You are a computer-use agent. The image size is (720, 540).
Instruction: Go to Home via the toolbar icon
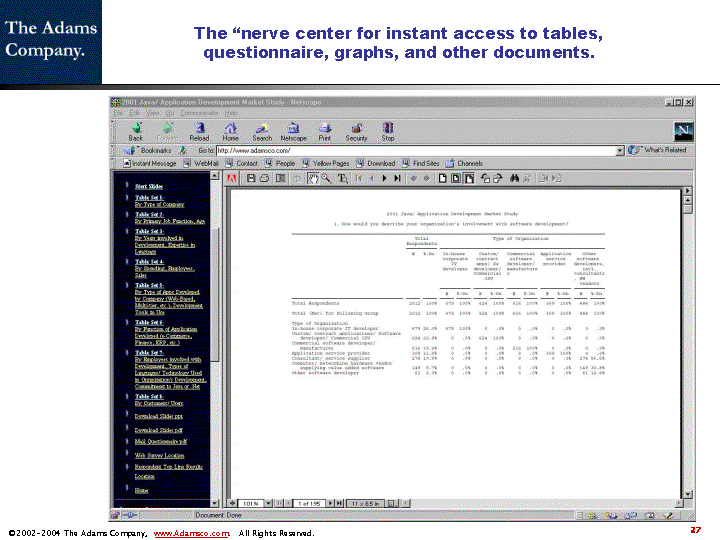(230, 131)
